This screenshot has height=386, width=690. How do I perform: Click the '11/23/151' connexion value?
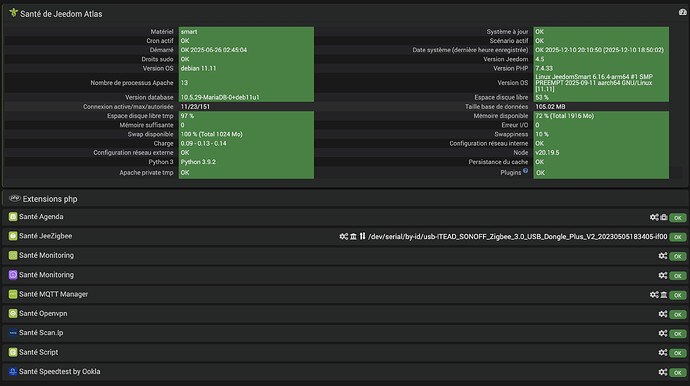pos(195,107)
